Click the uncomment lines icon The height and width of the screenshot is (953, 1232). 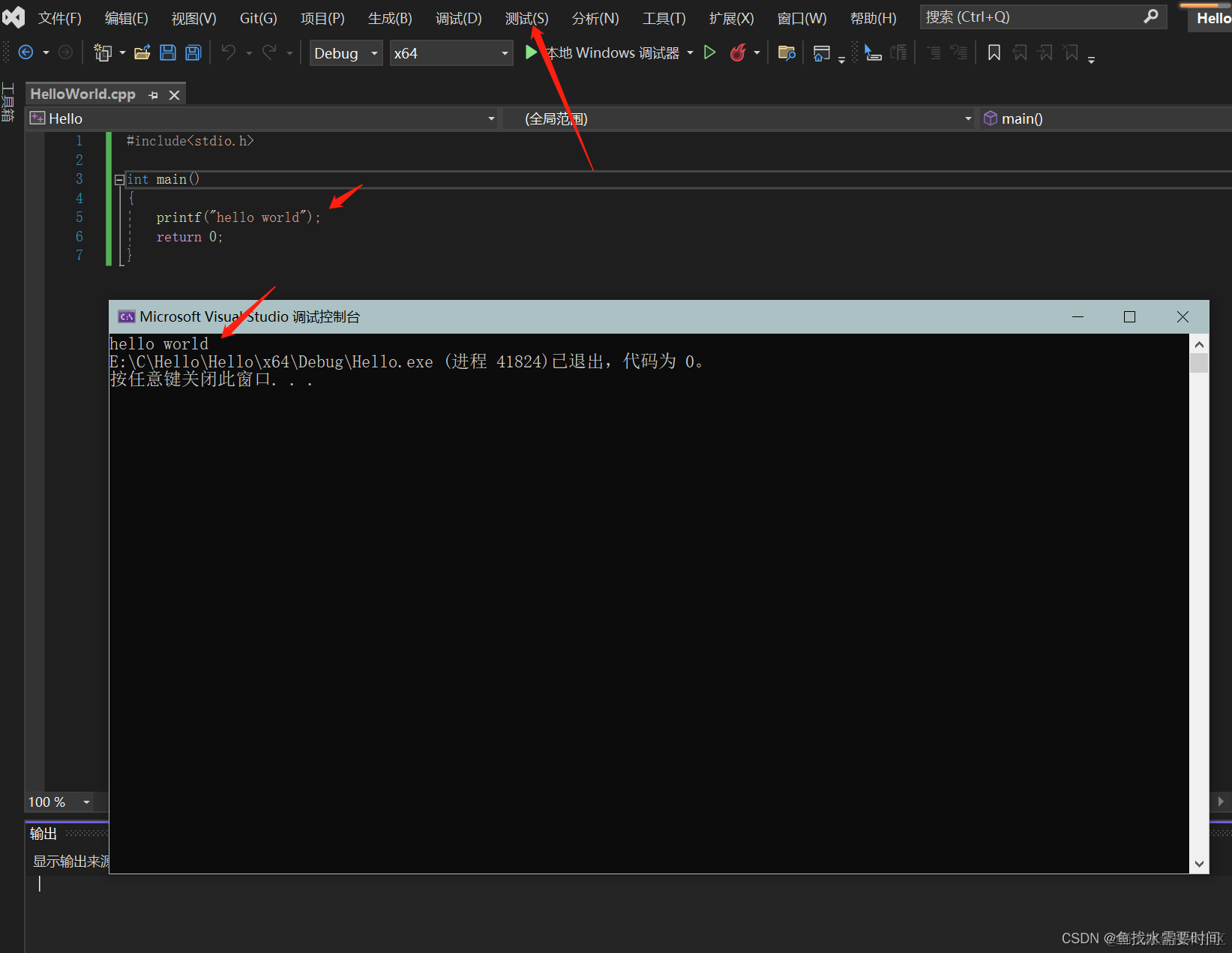click(959, 52)
